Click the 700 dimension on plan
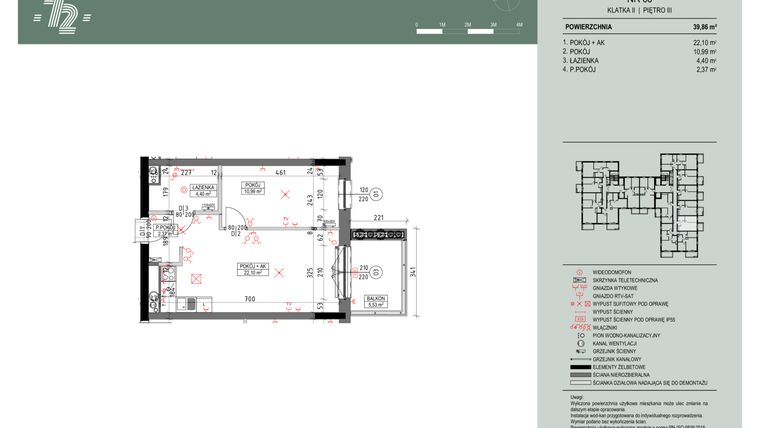760x428 pixels. click(x=250, y=299)
